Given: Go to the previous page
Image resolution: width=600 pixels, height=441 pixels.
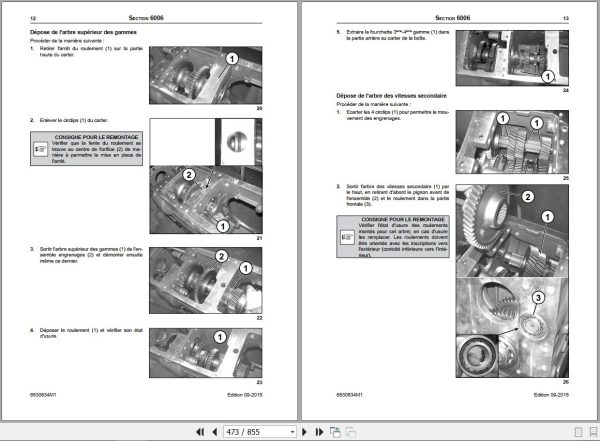Looking at the screenshot, I should tap(214, 432).
